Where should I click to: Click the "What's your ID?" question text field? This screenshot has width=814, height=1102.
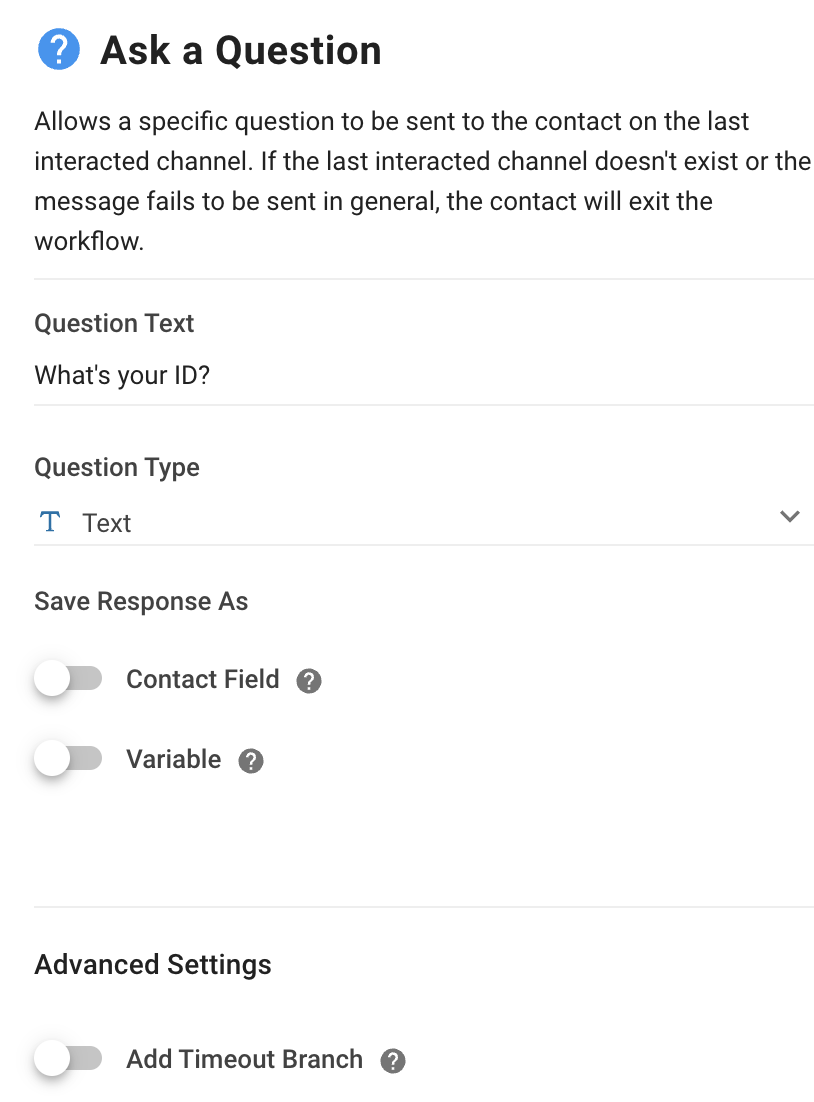424,375
